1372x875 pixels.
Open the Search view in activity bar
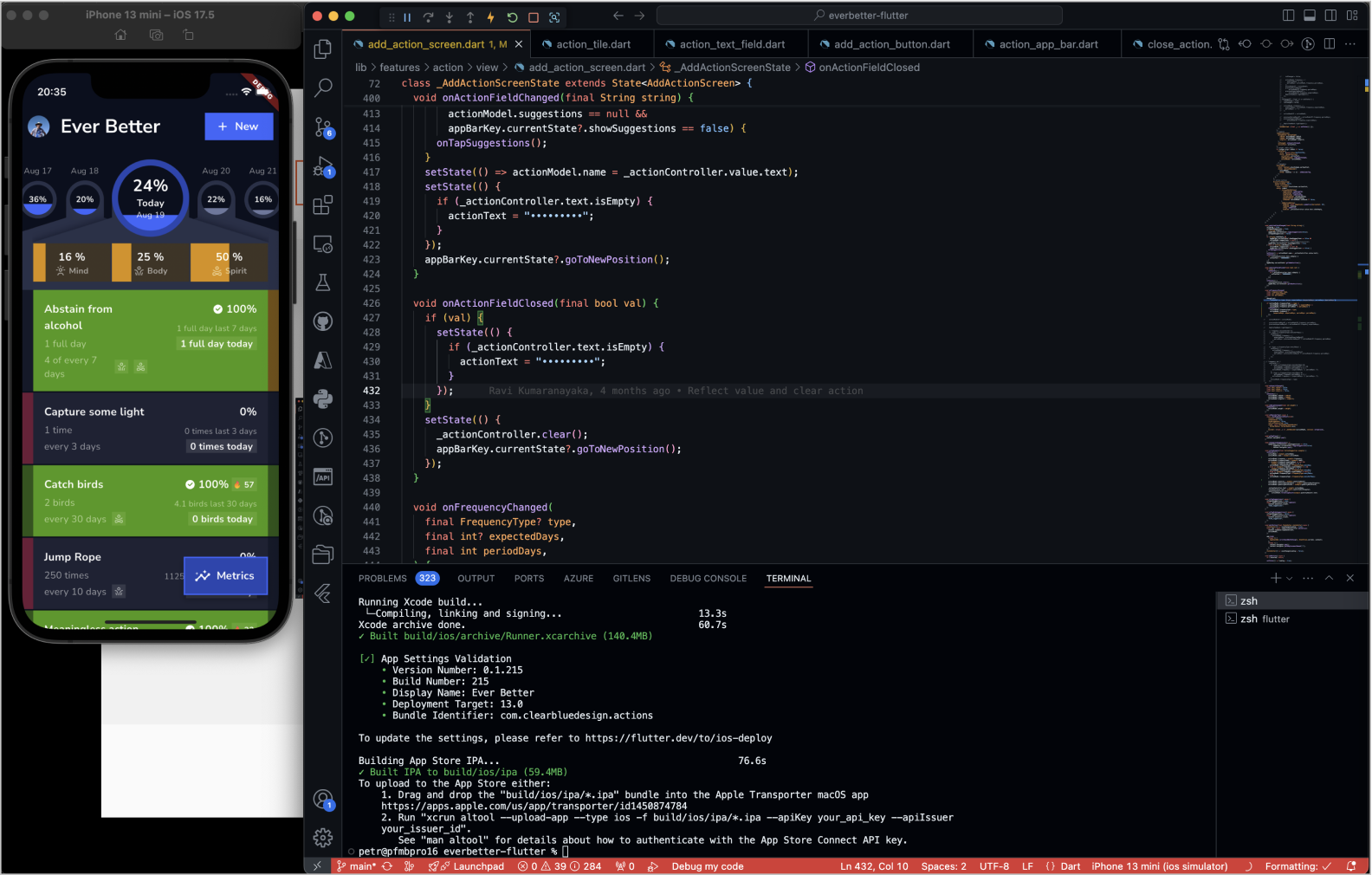click(323, 87)
